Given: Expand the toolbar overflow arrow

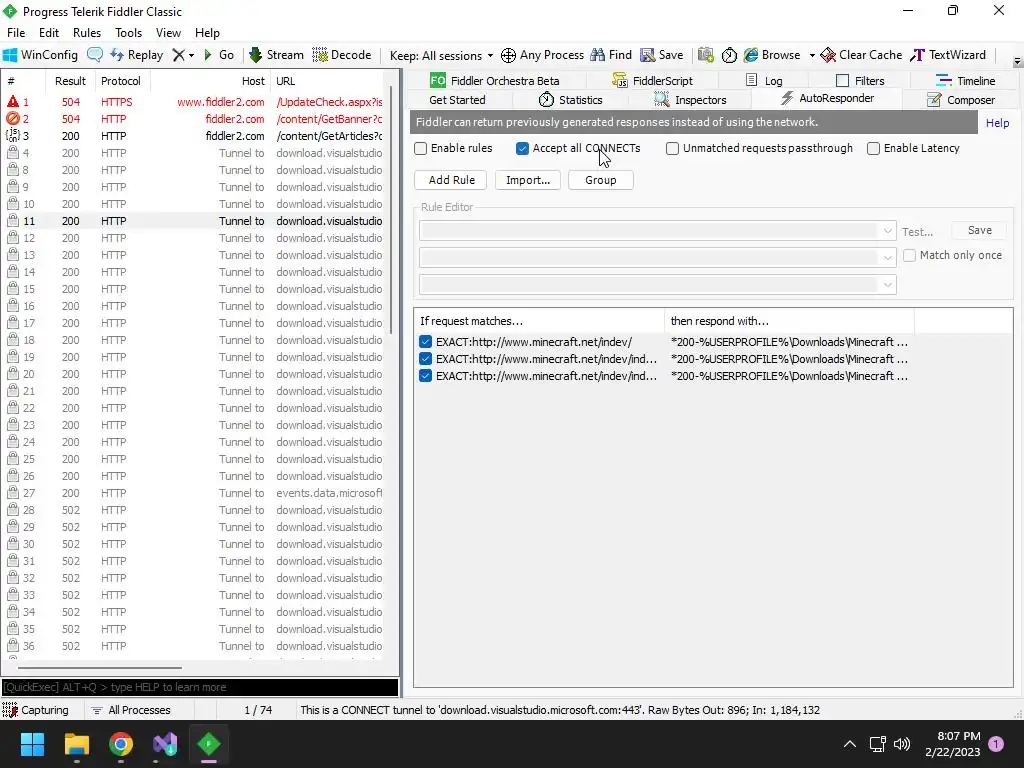Looking at the screenshot, I should click(x=1017, y=62).
